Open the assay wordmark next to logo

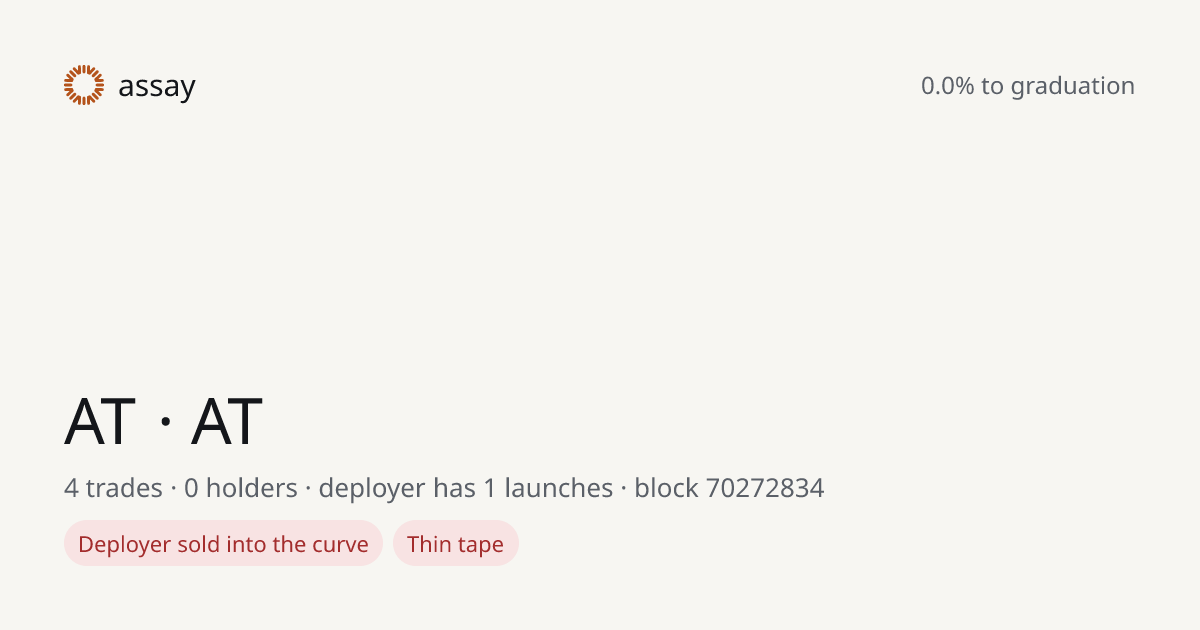pos(157,87)
